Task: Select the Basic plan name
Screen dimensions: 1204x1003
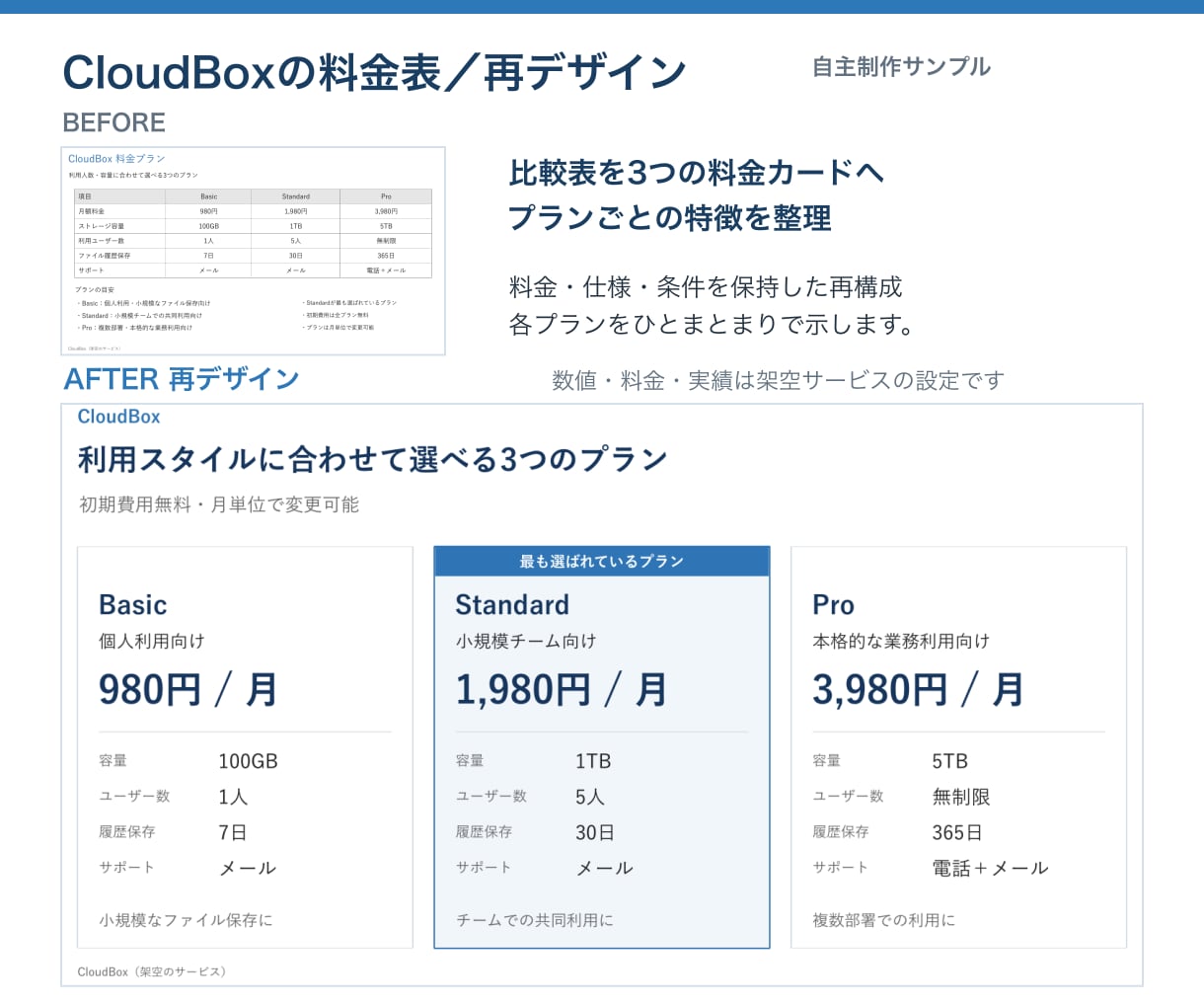Action: (x=133, y=604)
